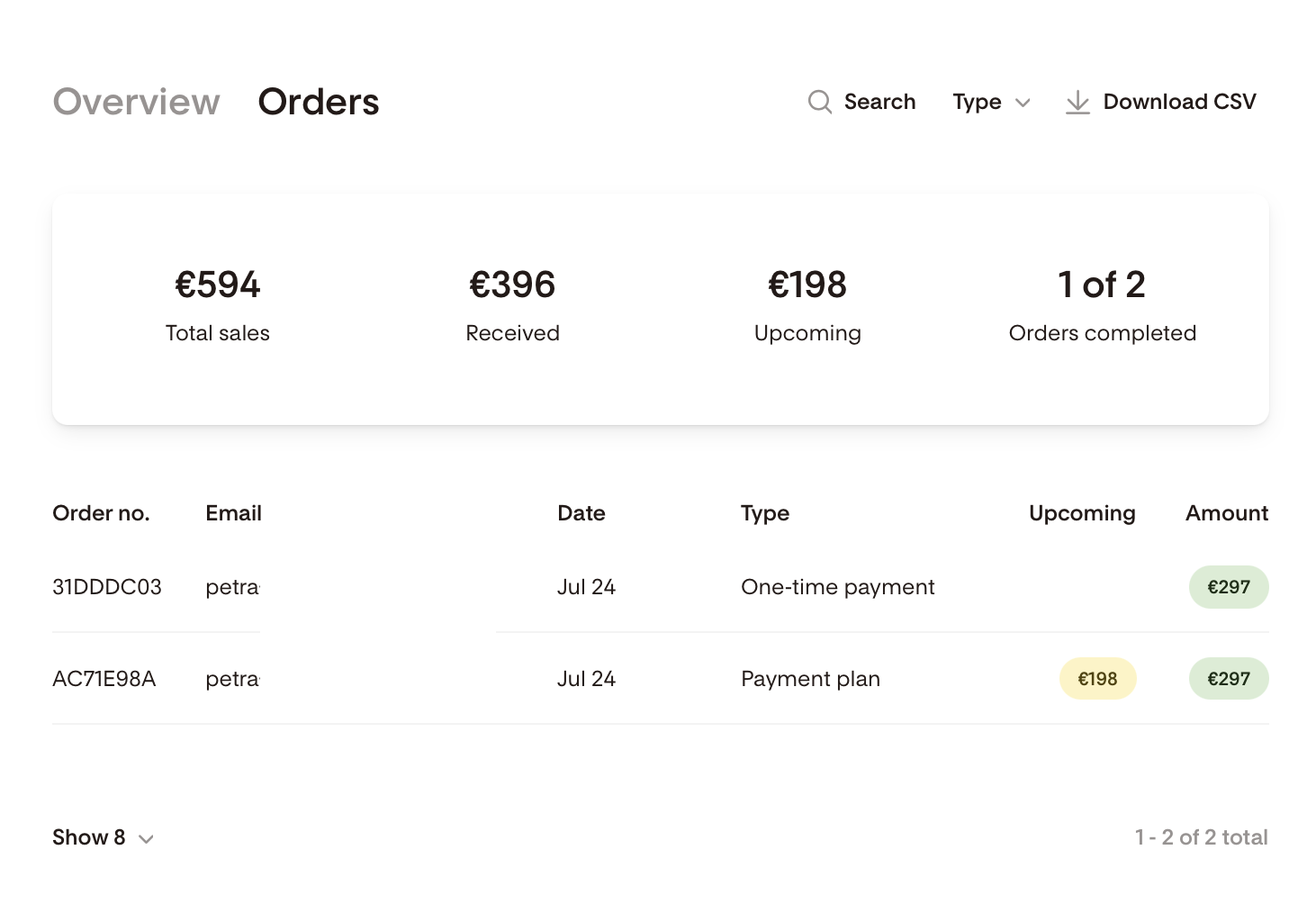
Task: Click the magnifying glass search icon
Action: (x=819, y=102)
